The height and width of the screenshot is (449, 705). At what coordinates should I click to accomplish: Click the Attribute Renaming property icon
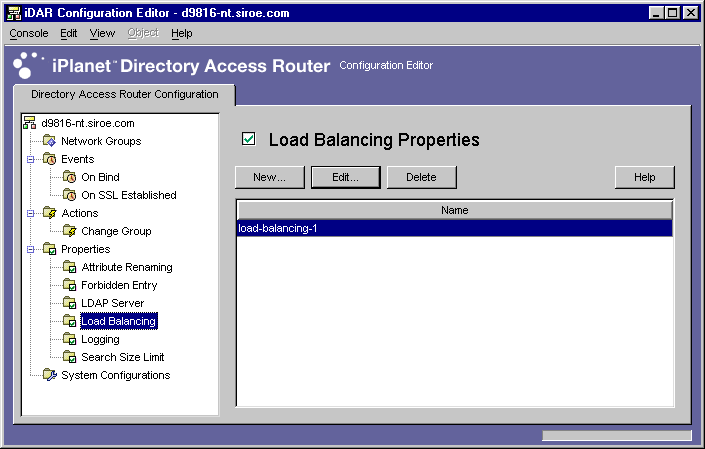click(x=70, y=267)
